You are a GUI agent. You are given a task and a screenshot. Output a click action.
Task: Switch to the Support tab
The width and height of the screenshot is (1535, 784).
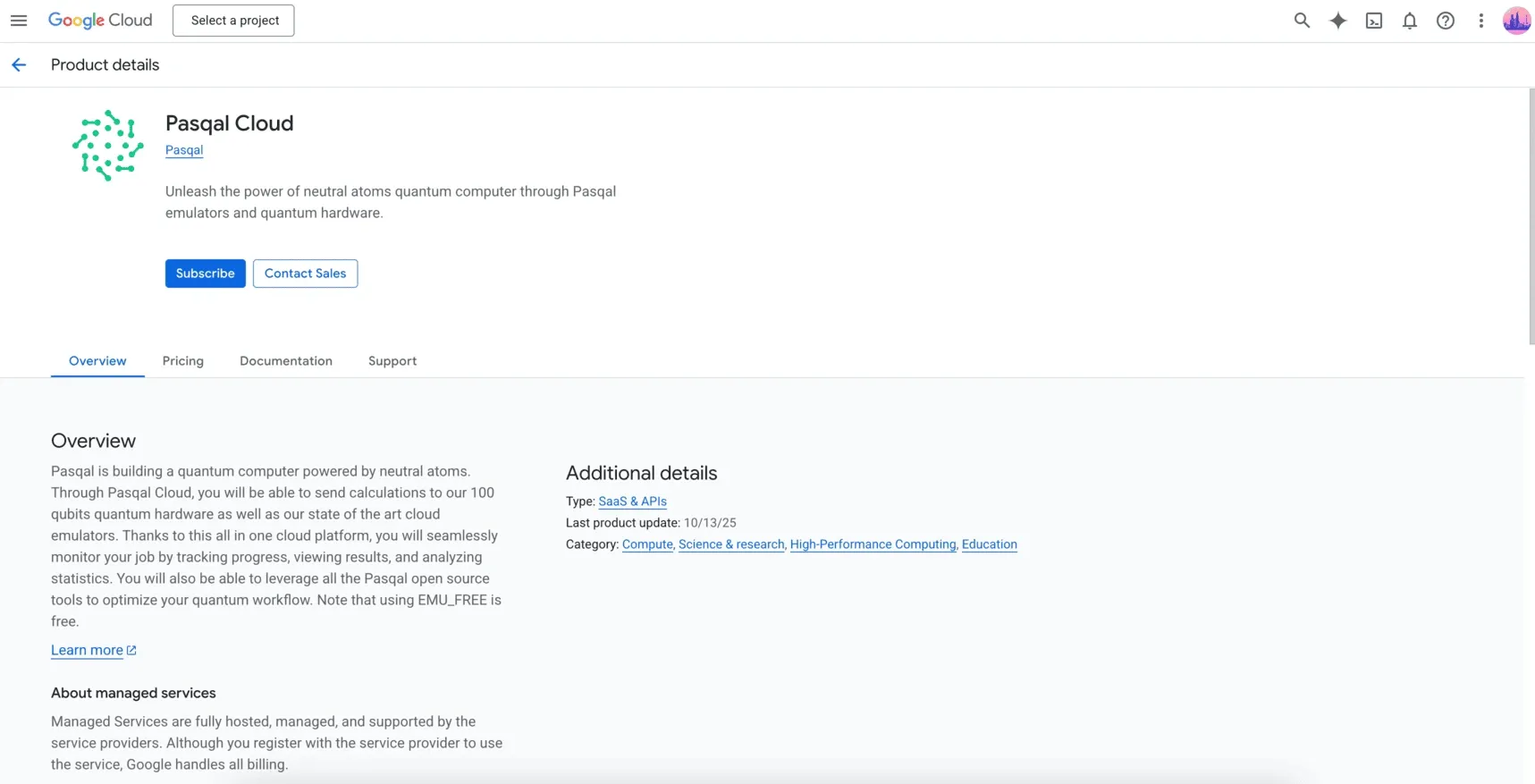pos(392,361)
